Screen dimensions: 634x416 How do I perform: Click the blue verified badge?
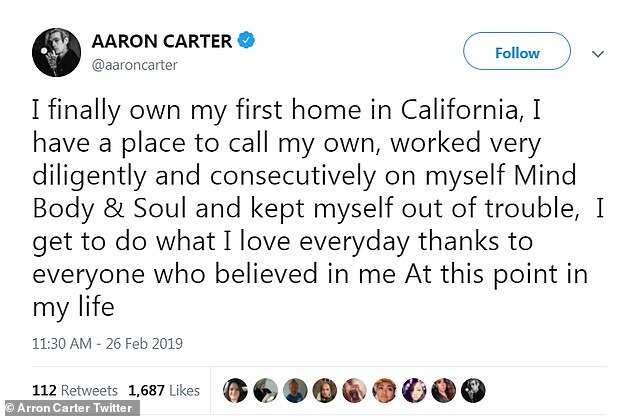pyautogui.click(x=246, y=40)
